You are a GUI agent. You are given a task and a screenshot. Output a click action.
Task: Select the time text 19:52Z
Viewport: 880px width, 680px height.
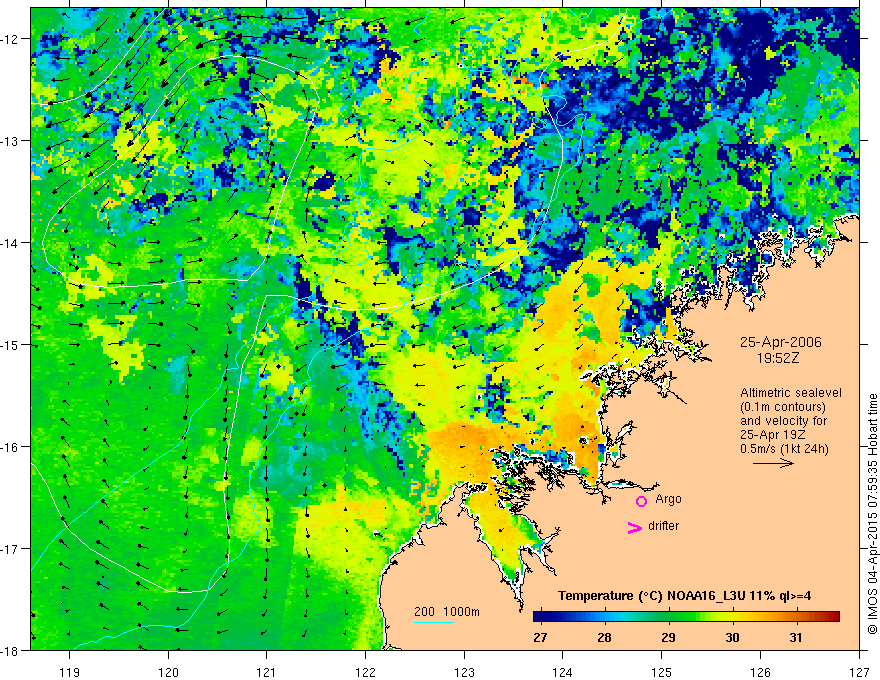click(777, 358)
